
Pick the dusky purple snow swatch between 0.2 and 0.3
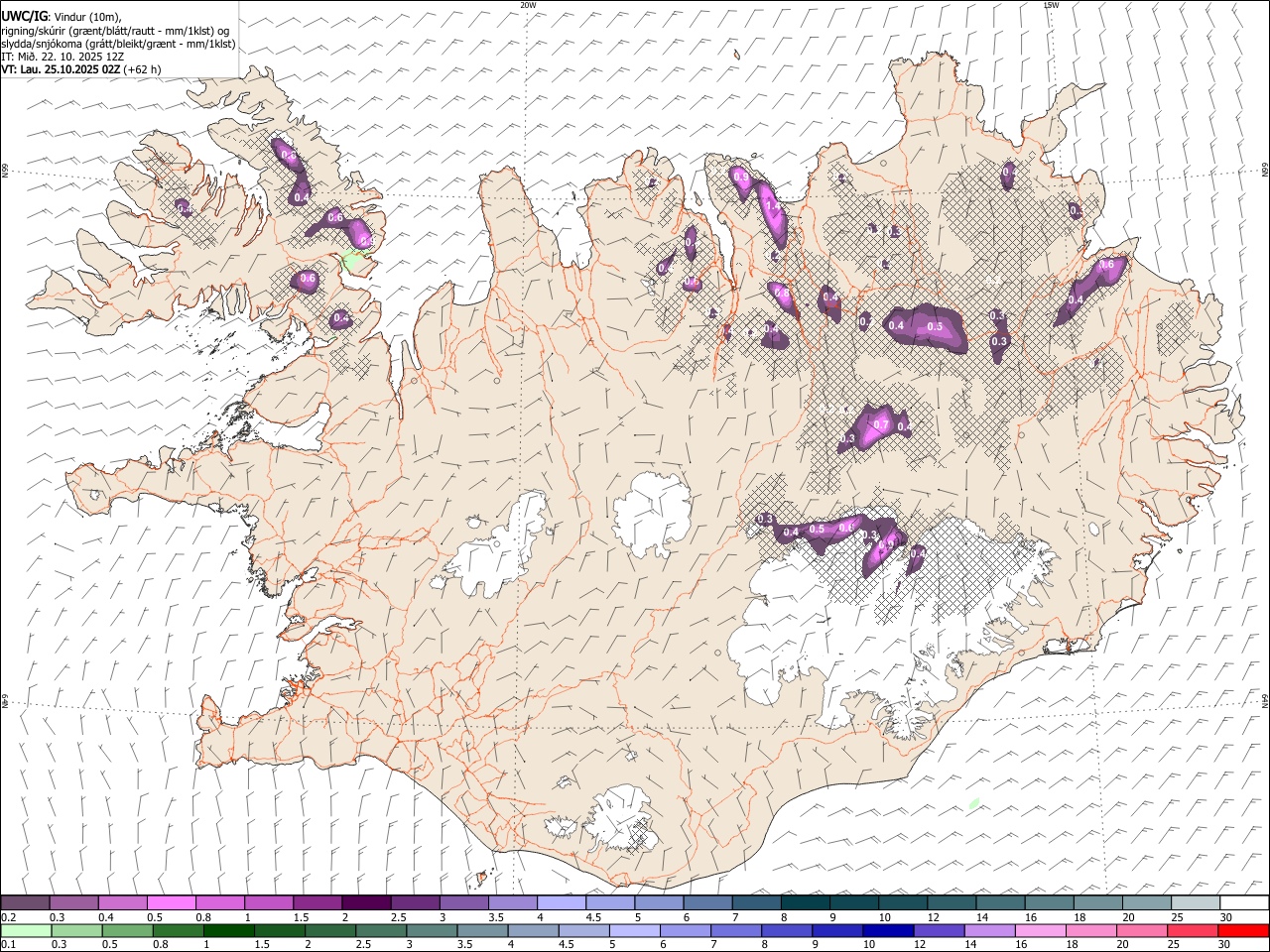coord(25,902)
